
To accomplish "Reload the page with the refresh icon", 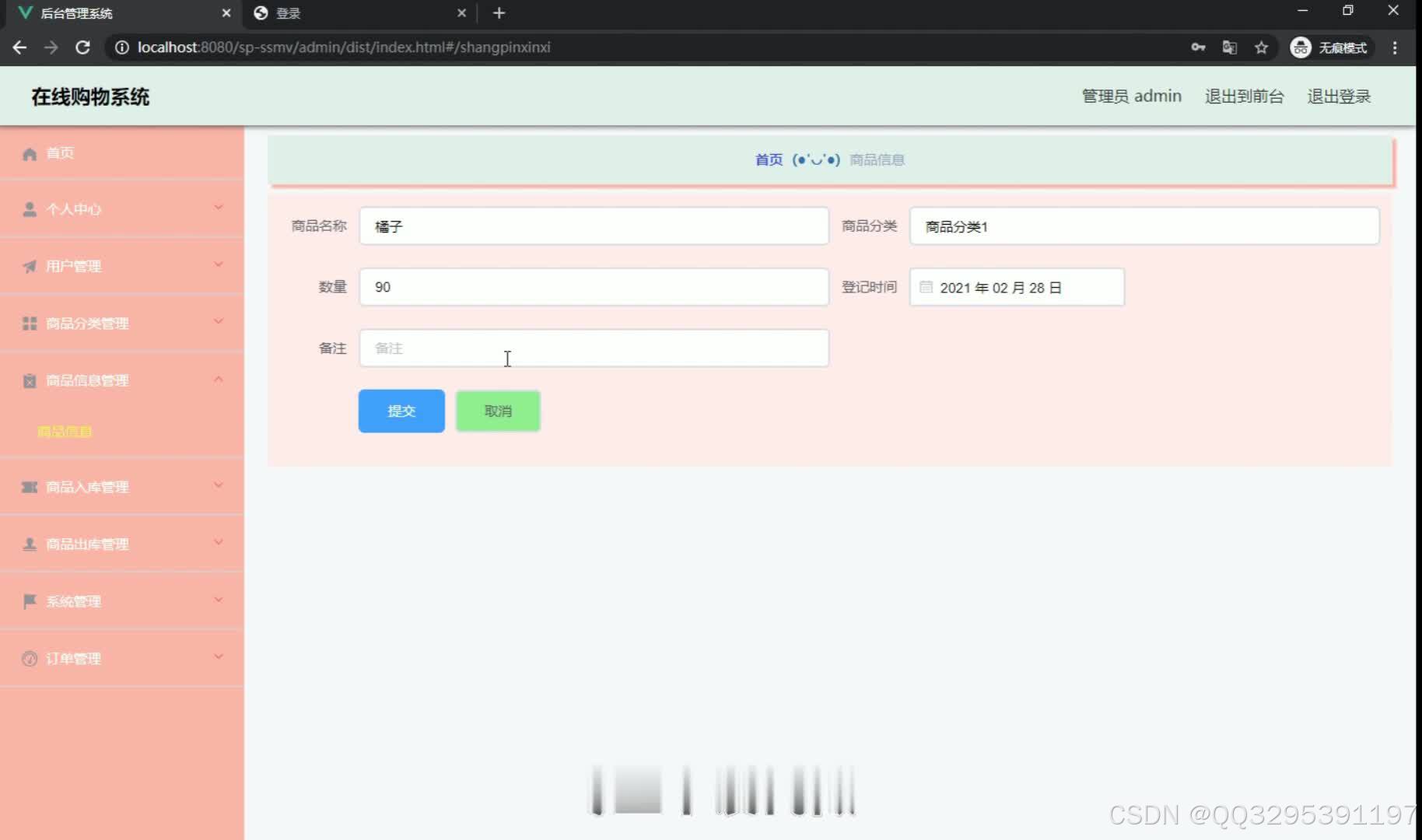I will point(82,47).
